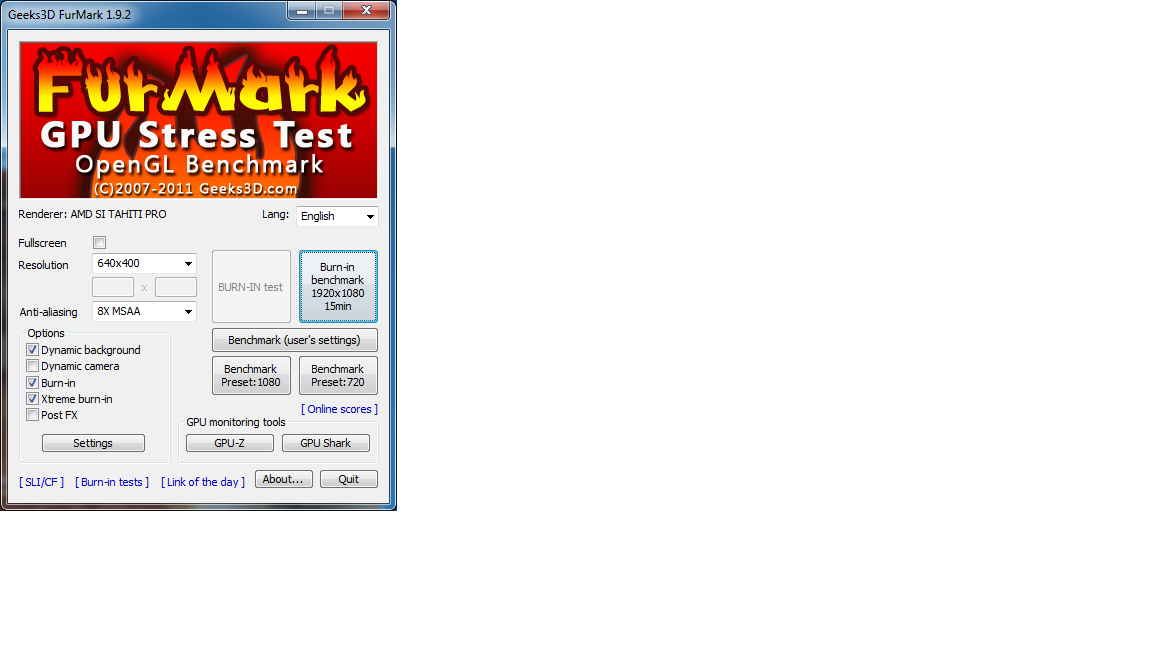Expand the Lang English dropdown
The width and height of the screenshot is (1152, 648).
(x=337, y=216)
